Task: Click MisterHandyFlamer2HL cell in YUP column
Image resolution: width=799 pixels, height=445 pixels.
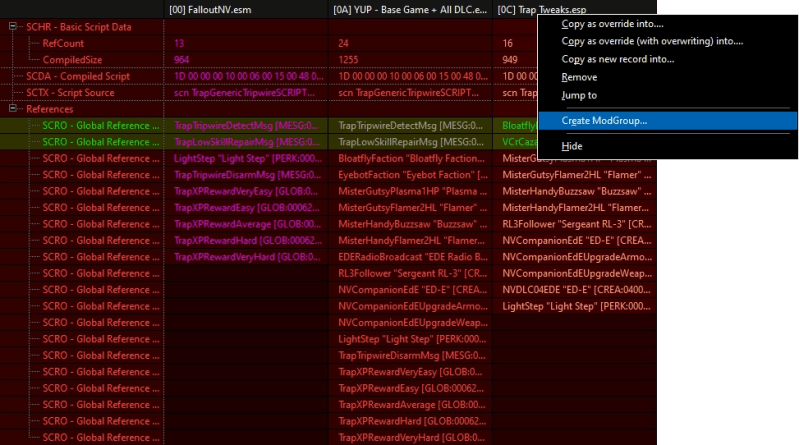Action: coord(411,240)
